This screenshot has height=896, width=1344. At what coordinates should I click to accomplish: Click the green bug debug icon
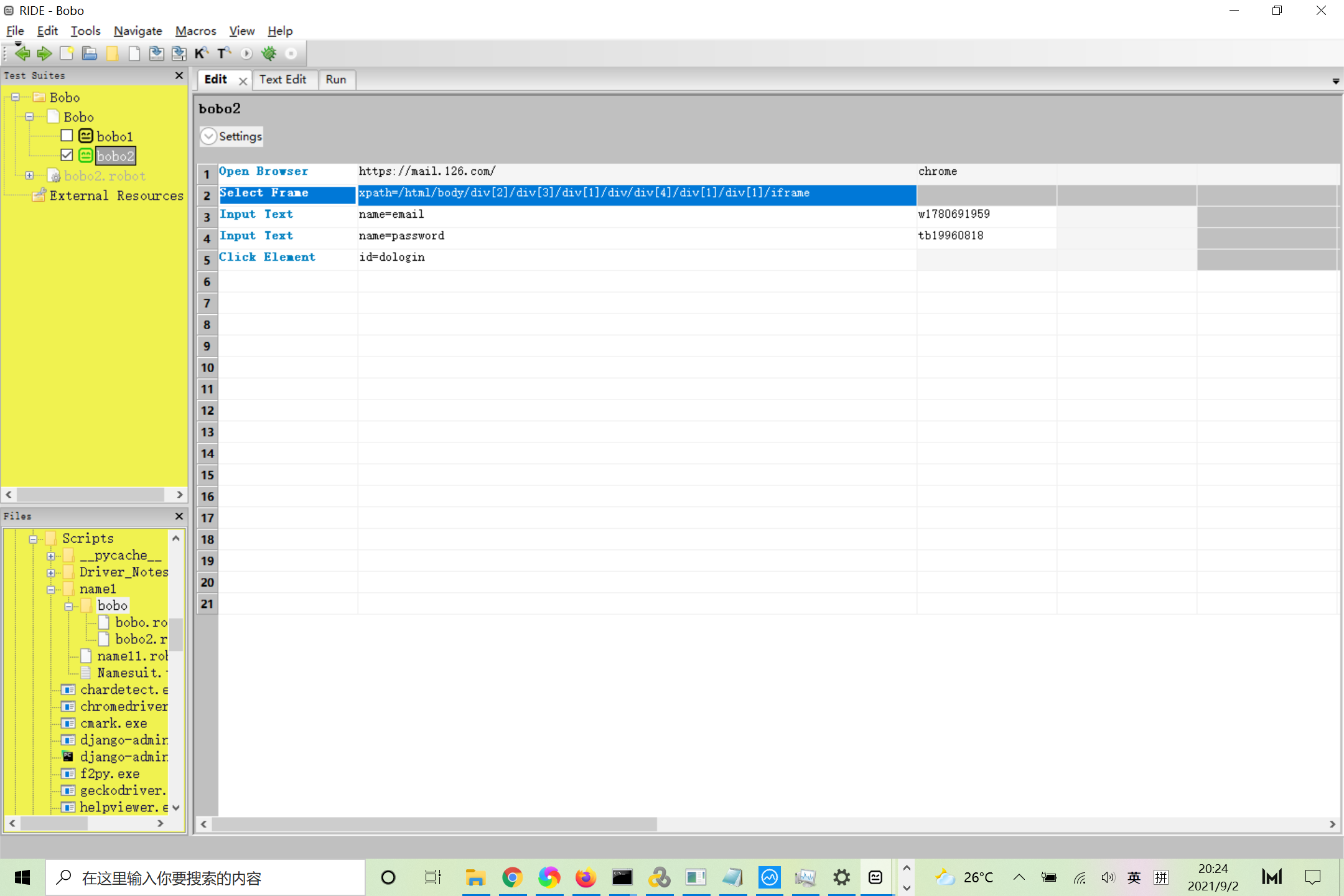(269, 54)
